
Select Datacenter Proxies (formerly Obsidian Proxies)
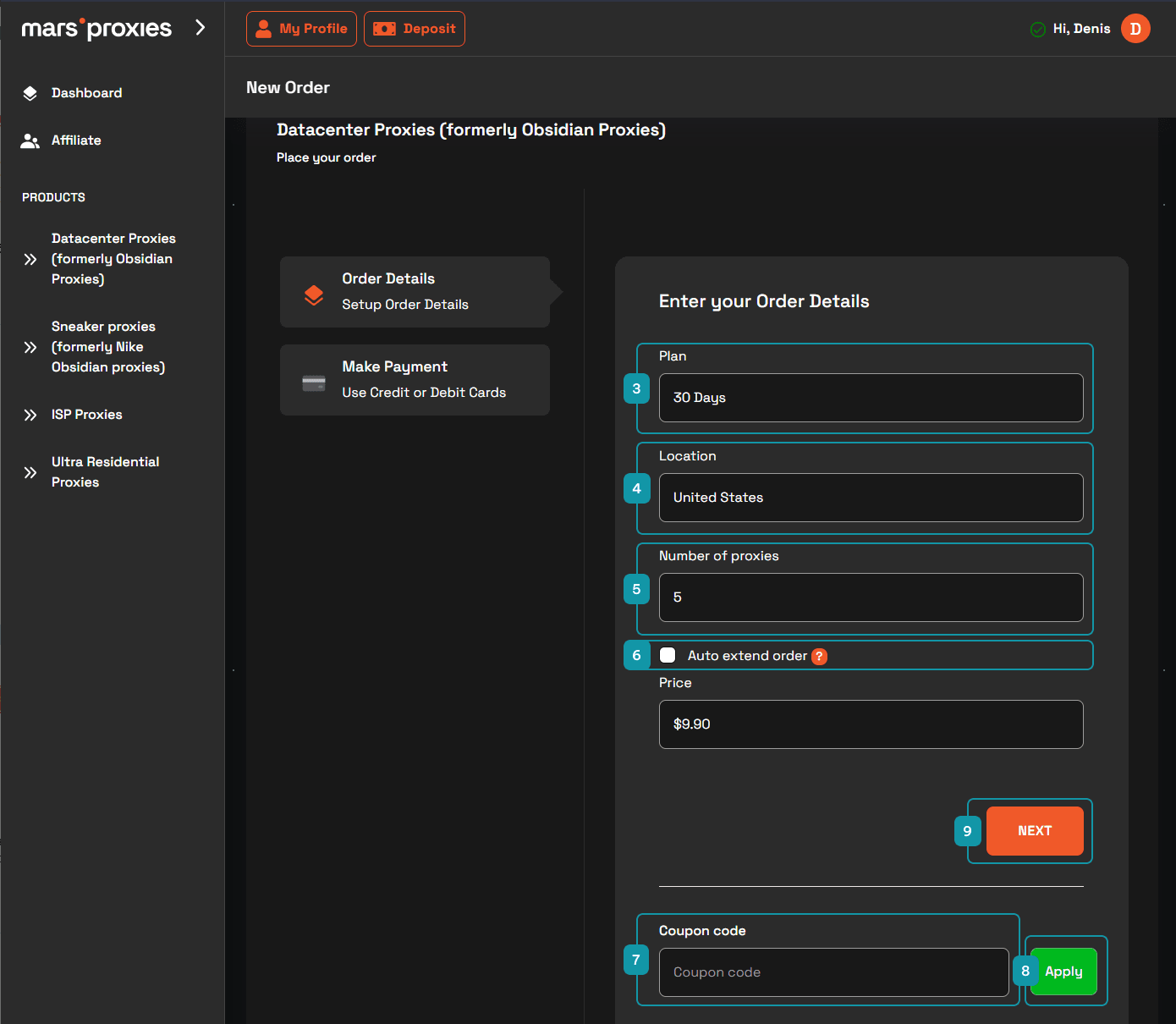click(113, 259)
